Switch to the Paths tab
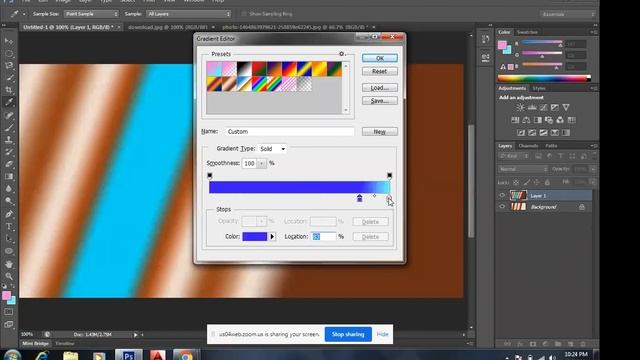This screenshot has height=360, width=640. [551, 146]
